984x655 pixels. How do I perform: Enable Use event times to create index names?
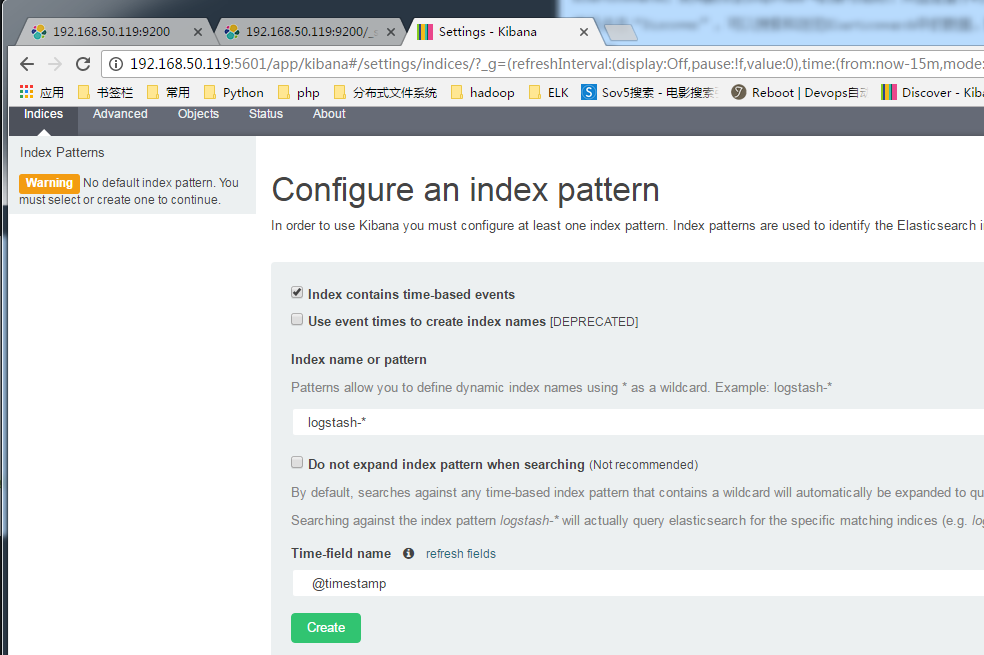(297, 319)
